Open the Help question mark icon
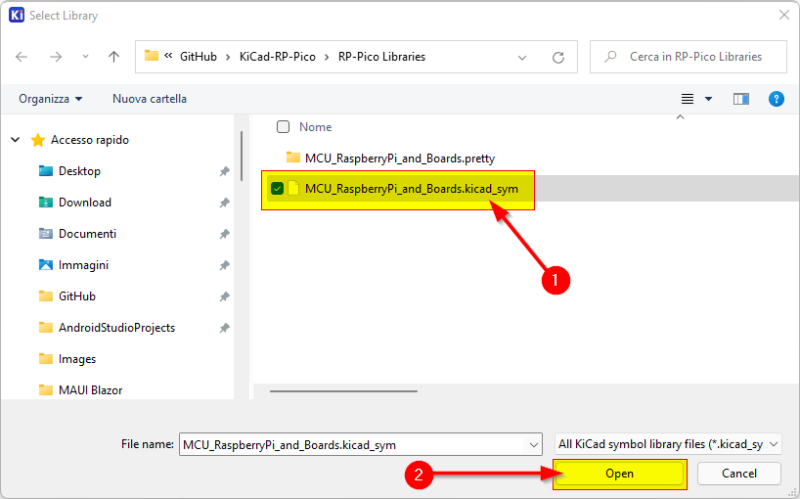Screen dimensions: 800x499 tap(775, 99)
